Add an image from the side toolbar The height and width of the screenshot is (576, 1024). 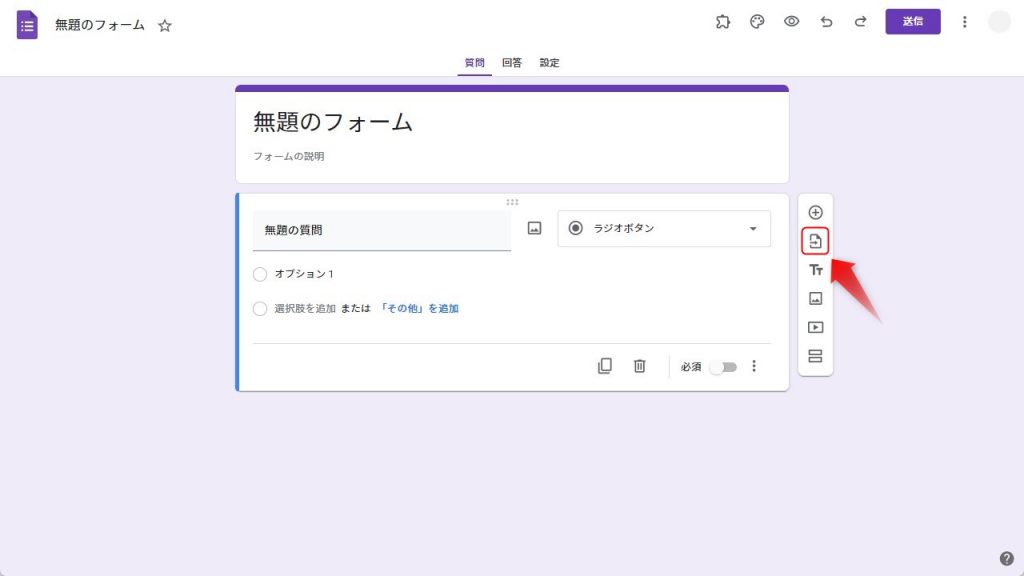pyautogui.click(x=815, y=298)
